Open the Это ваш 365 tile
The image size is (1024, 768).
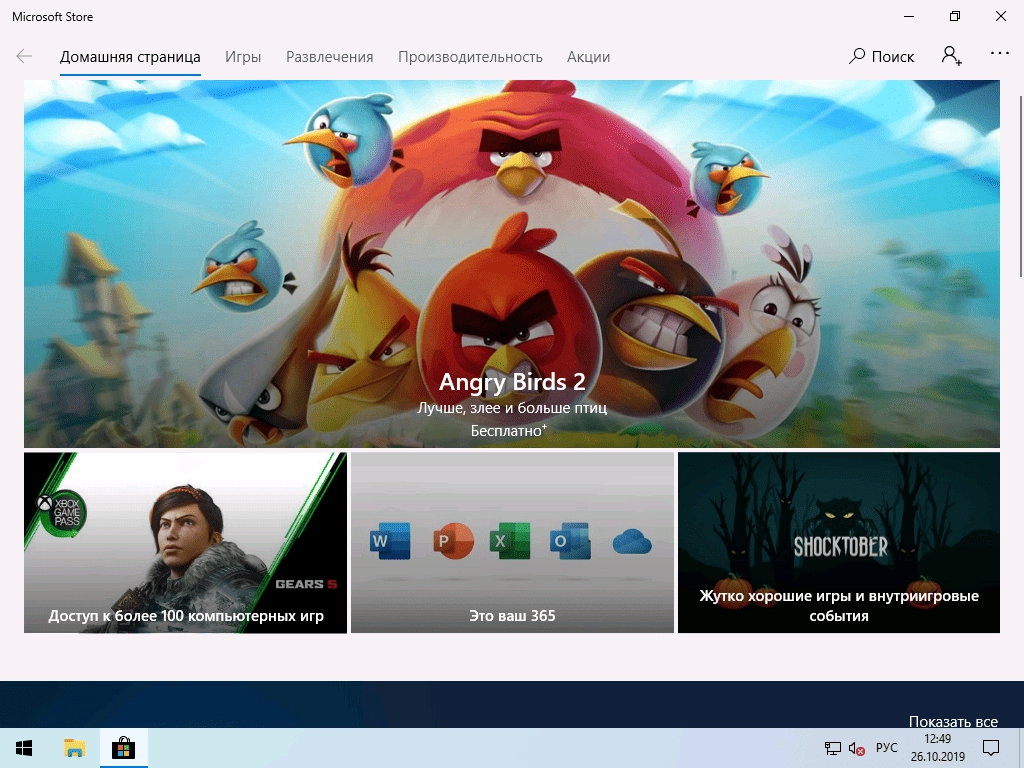tap(512, 543)
